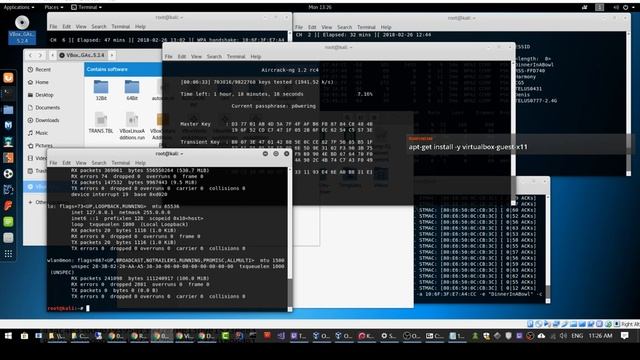Viewport: 640px width, 360px height.
Task: Click the volume icon in Windows tray
Action: coord(564,336)
